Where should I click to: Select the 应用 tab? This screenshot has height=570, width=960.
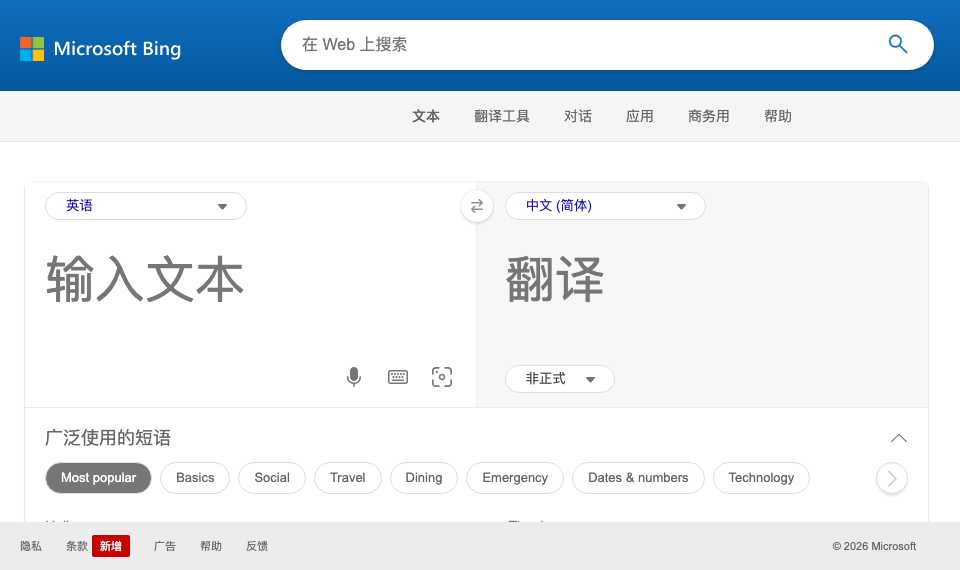[x=640, y=116]
